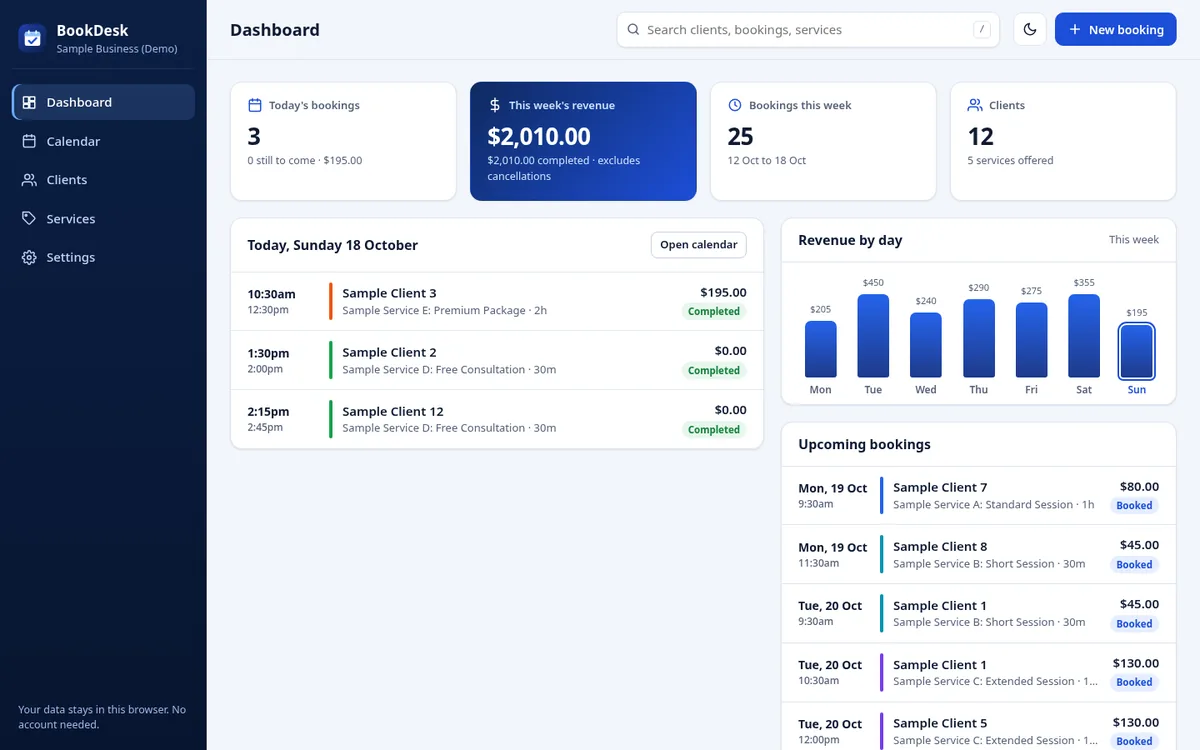The width and height of the screenshot is (1200, 750).
Task: Click the Services tag icon in sidebar
Action: click(x=29, y=218)
